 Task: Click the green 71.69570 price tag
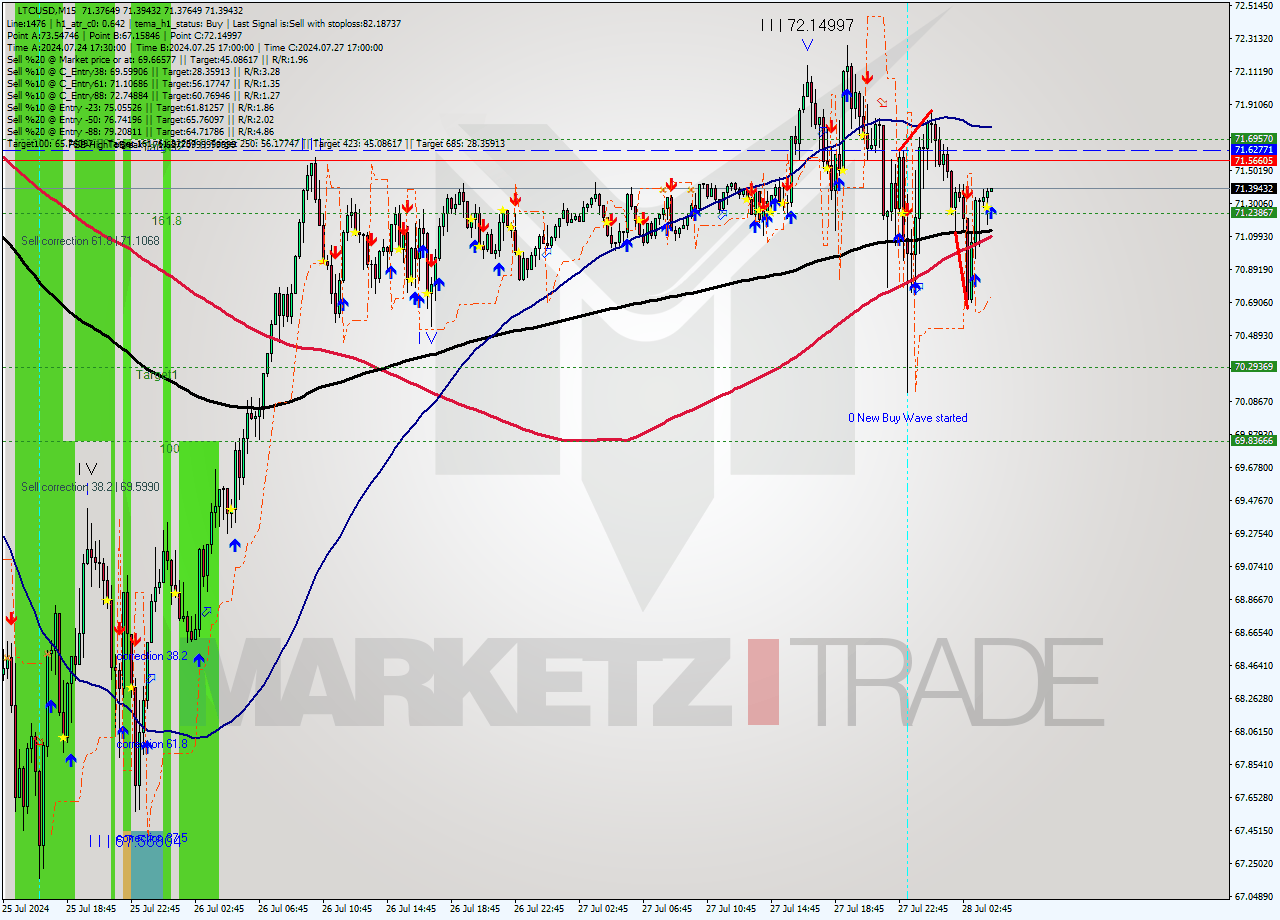pyautogui.click(x=1253, y=139)
